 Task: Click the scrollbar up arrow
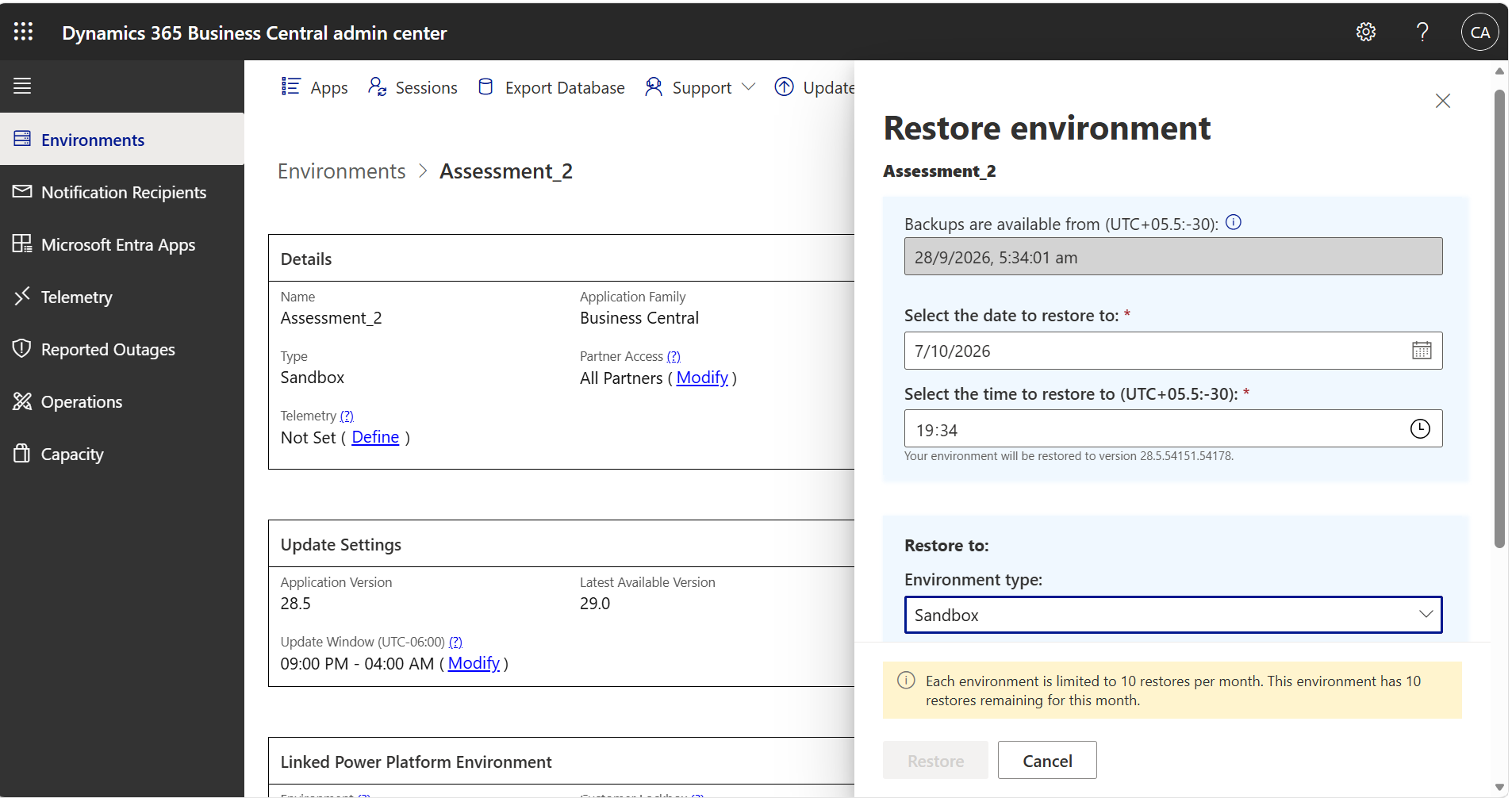tap(1499, 71)
